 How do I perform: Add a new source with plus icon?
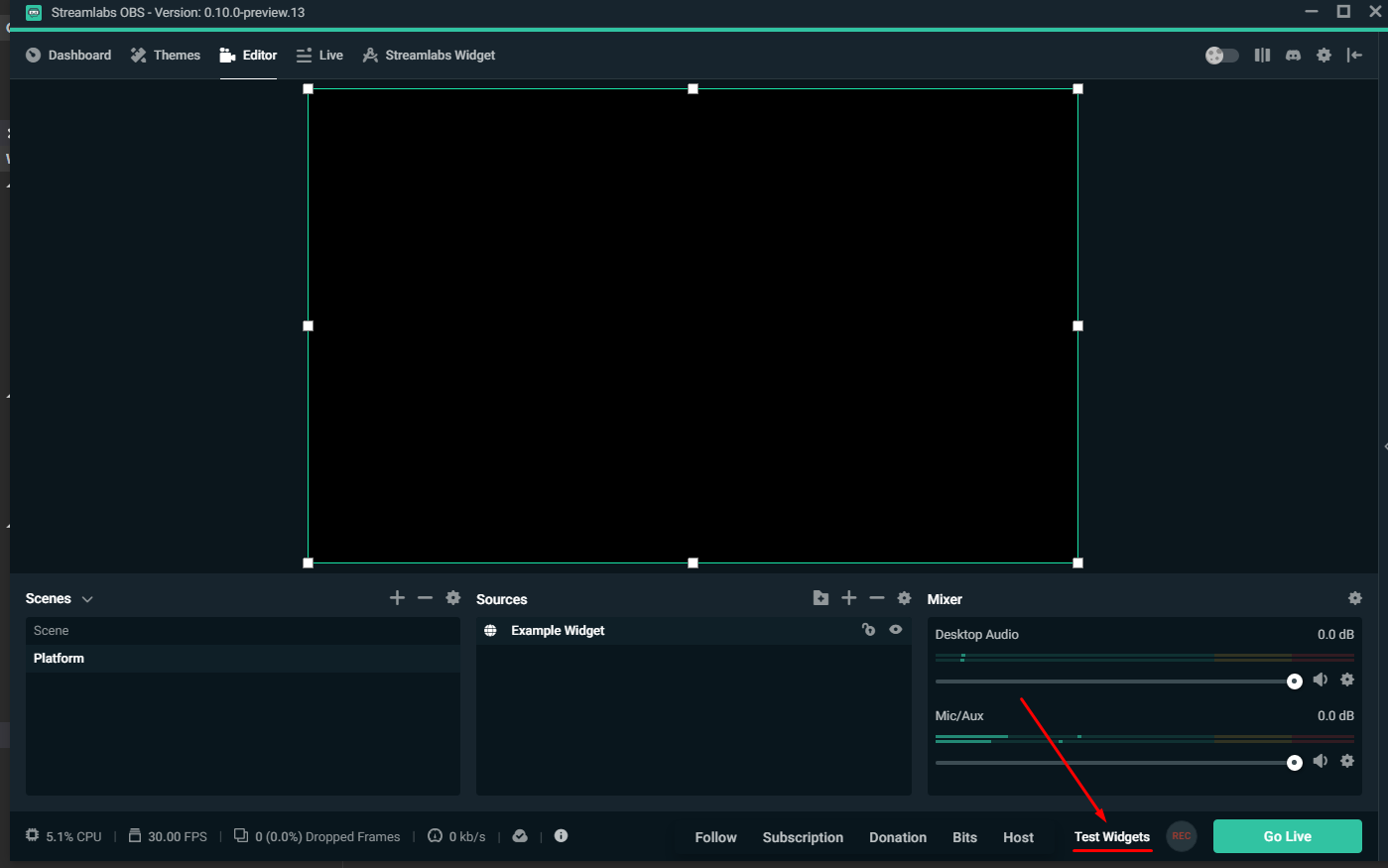tap(848, 598)
